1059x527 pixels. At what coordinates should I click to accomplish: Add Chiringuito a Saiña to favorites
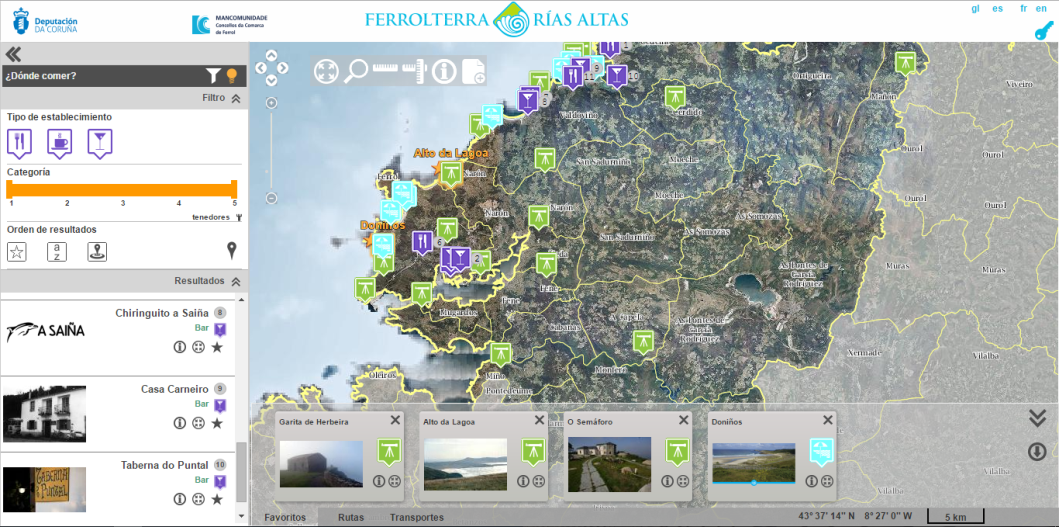217,347
